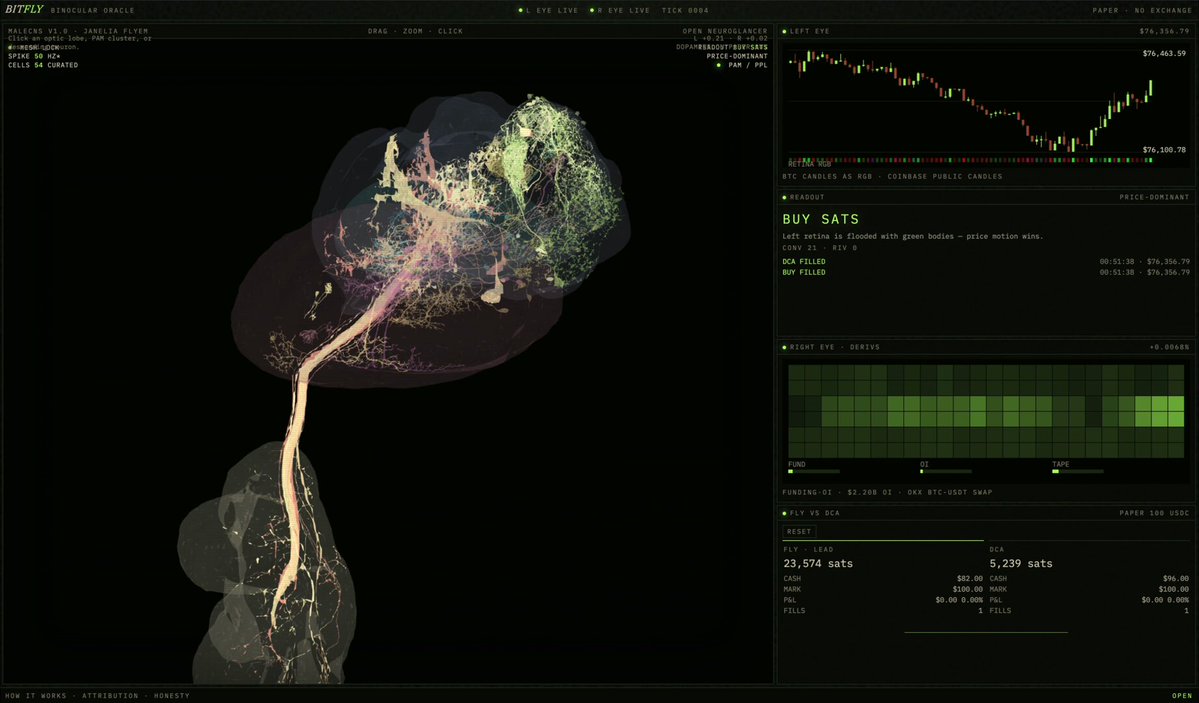The image size is (1199, 703).
Task: Click the derivatives heatmap grid
Action: (x=986, y=411)
